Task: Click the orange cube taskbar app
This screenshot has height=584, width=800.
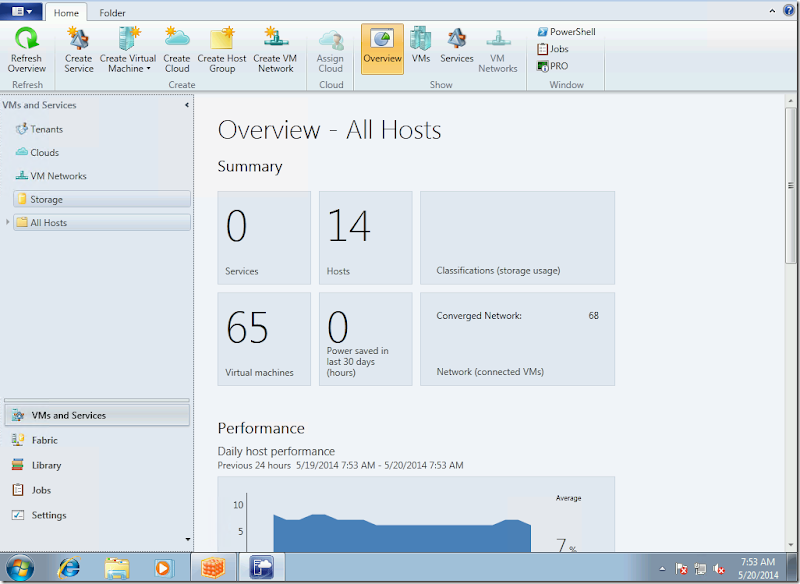Action: coord(213,568)
